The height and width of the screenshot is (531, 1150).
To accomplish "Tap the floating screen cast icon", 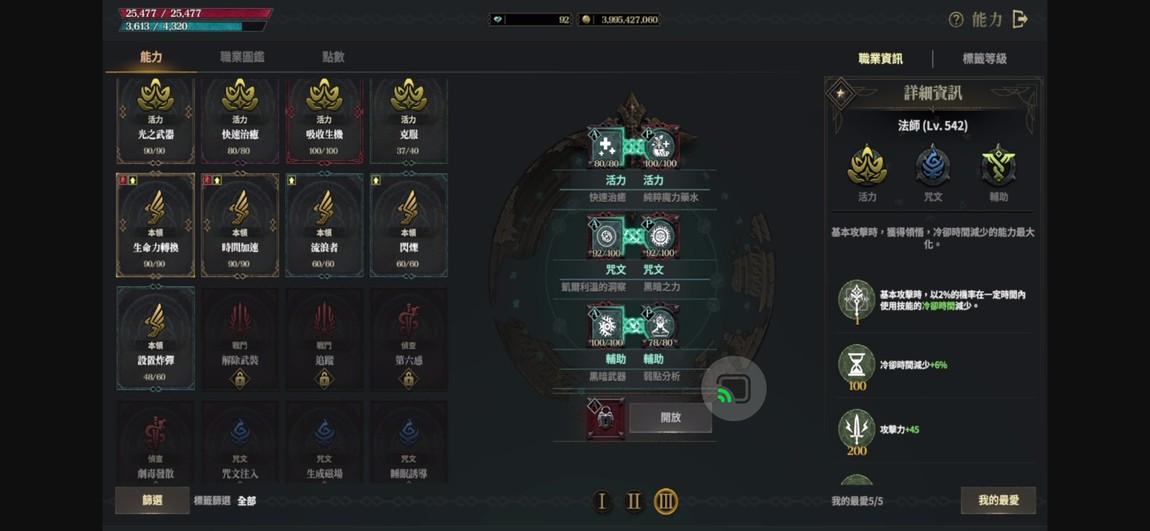I will (733, 389).
